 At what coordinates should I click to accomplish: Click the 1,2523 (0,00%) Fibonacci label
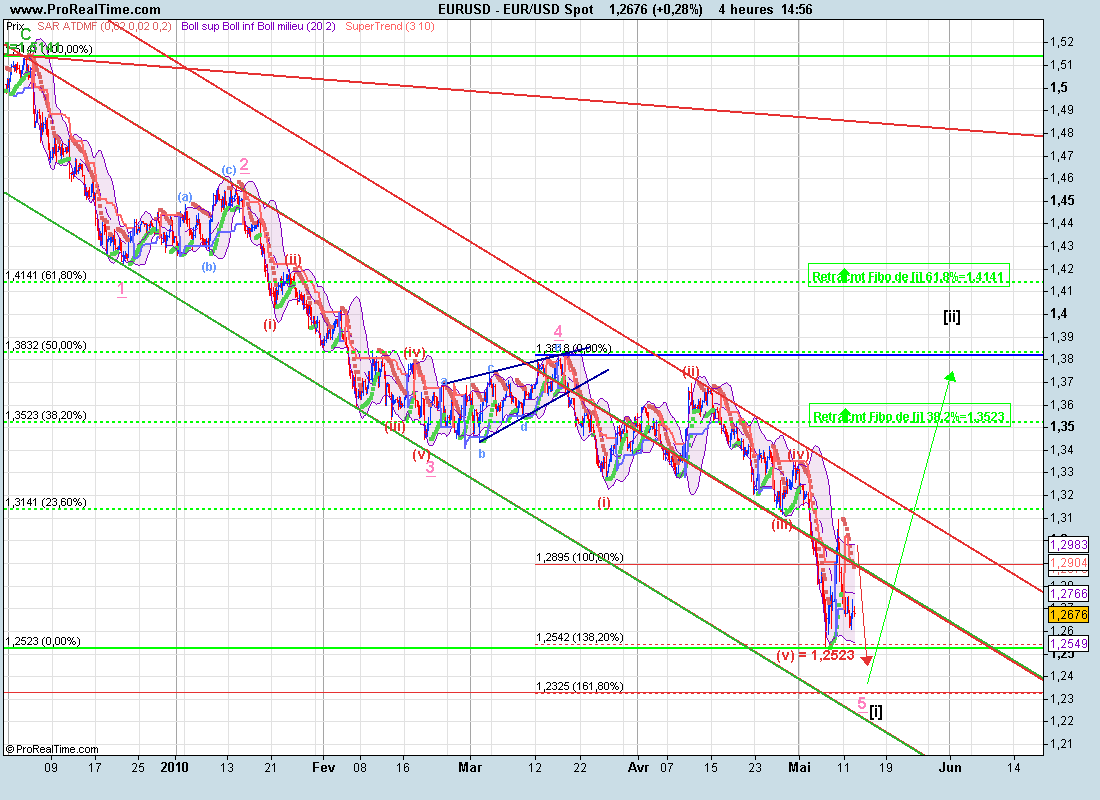[43, 641]
